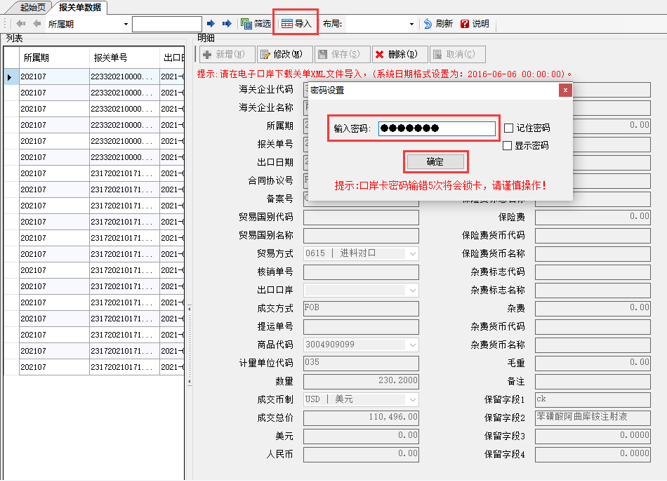667x481 pixels.
Task: Click the 刷新 (Refresh) toolbar button
Action: tap(438, 23)
